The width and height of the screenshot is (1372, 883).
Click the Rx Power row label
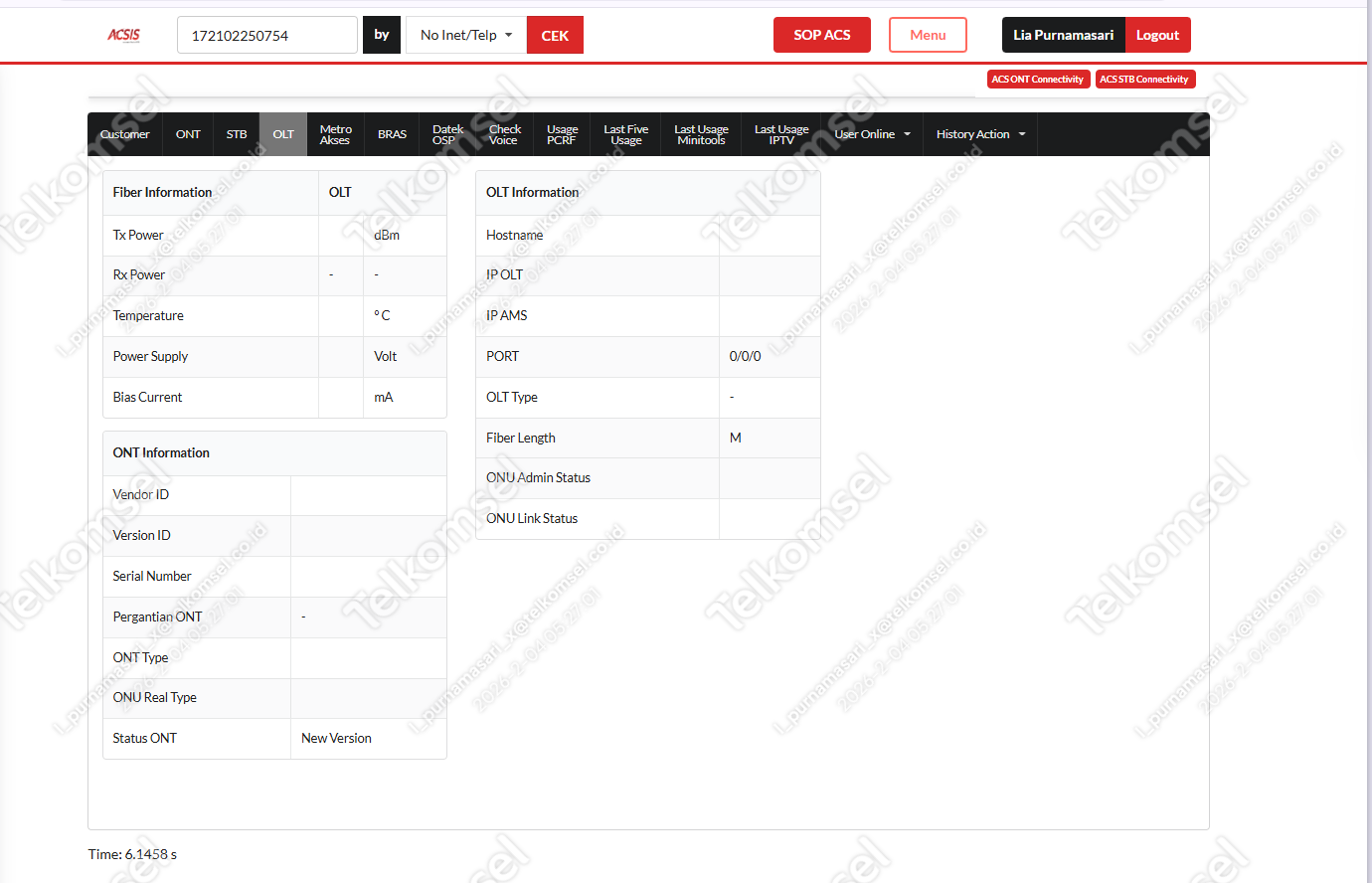tap(139, 275)
